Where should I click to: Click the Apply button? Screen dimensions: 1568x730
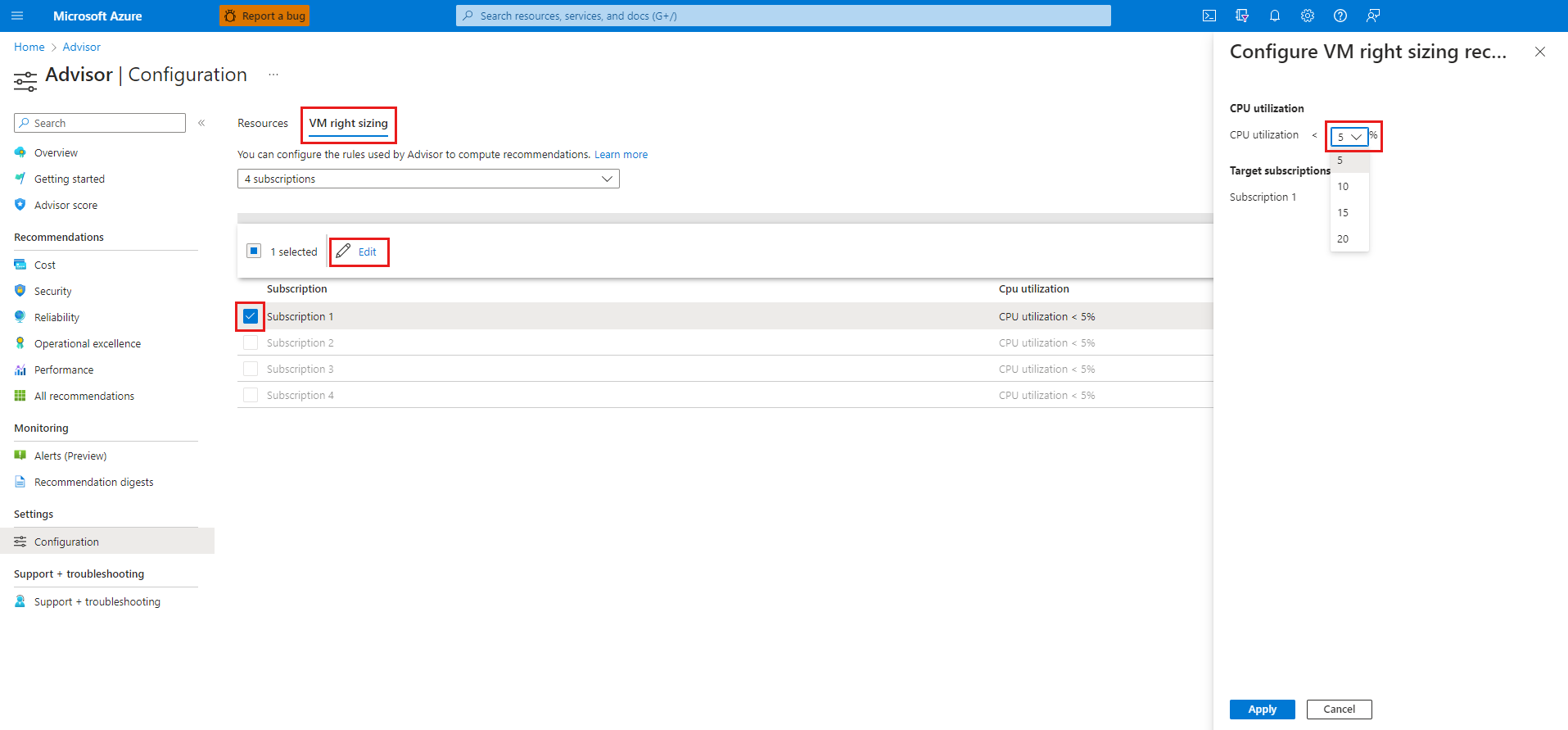(x=1263, y=710)
